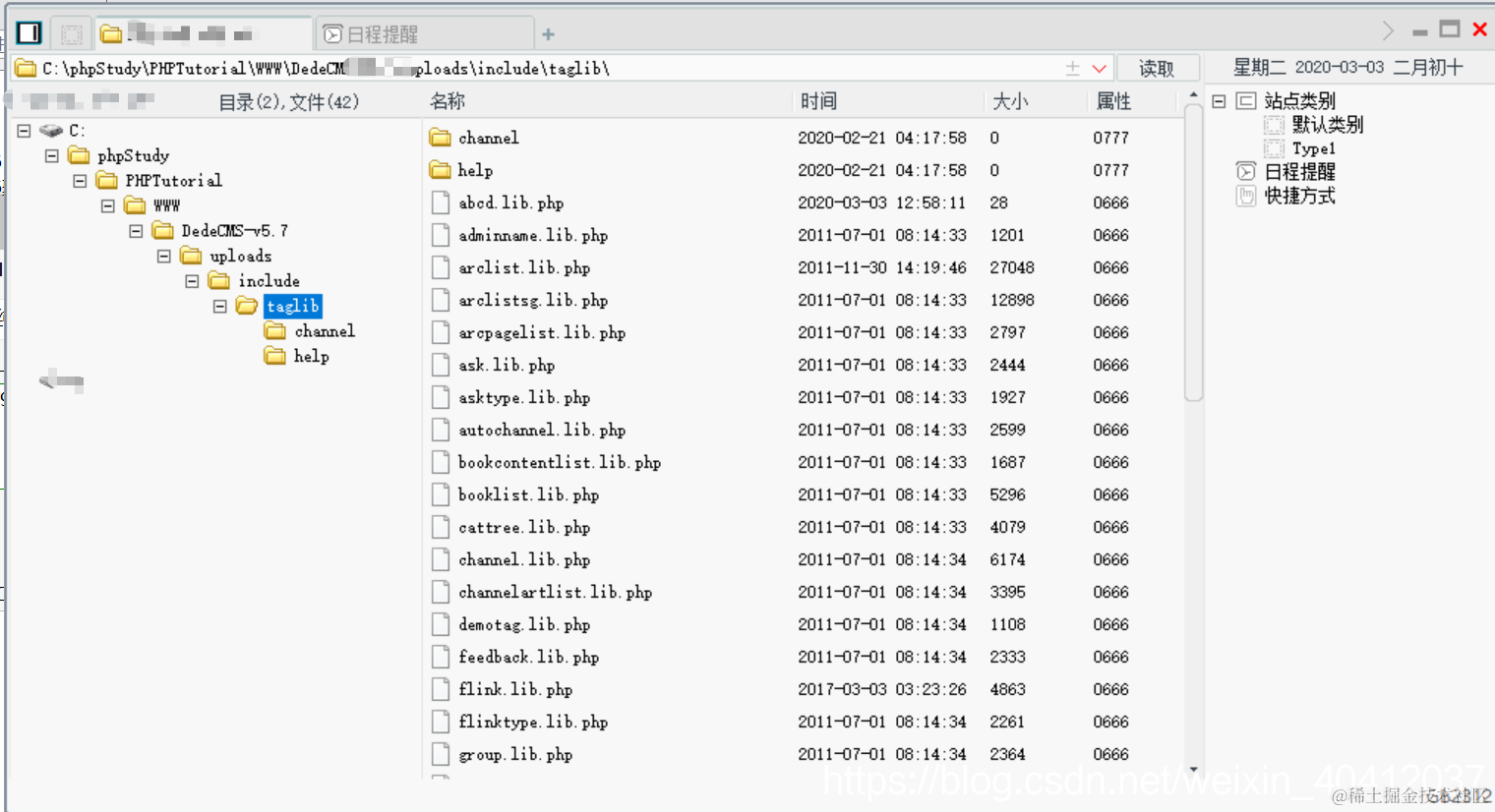
Task: Click channel folder icon in file list
Action: point(441,138)
